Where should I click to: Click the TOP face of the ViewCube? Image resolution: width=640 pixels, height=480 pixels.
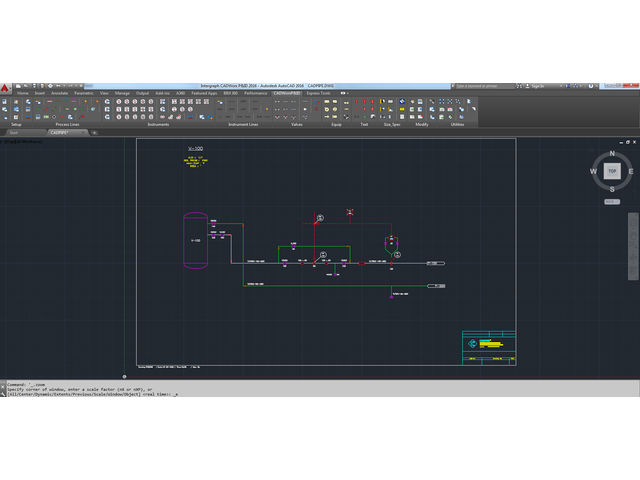[612, 171]
